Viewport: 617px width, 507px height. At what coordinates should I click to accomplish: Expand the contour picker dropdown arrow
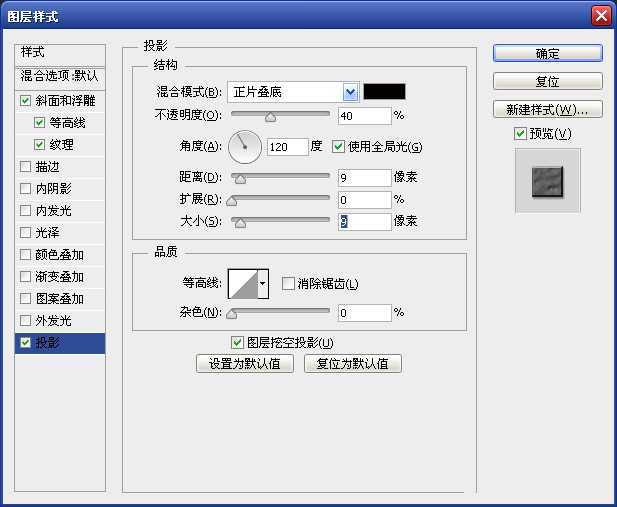[x=263, y=284]
